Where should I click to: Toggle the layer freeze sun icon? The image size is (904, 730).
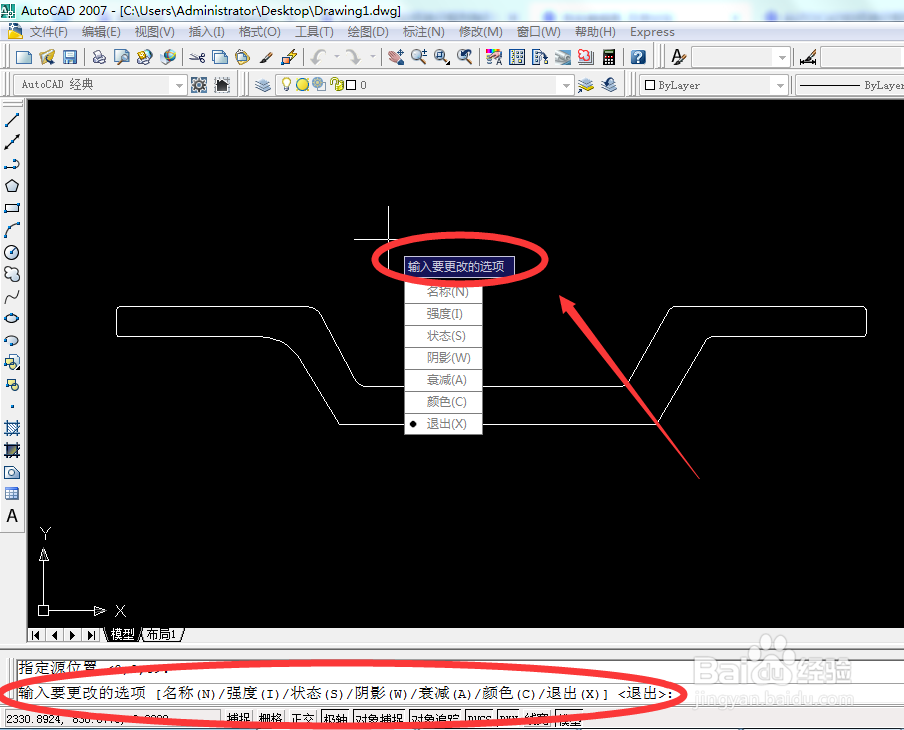pos(302,85)
